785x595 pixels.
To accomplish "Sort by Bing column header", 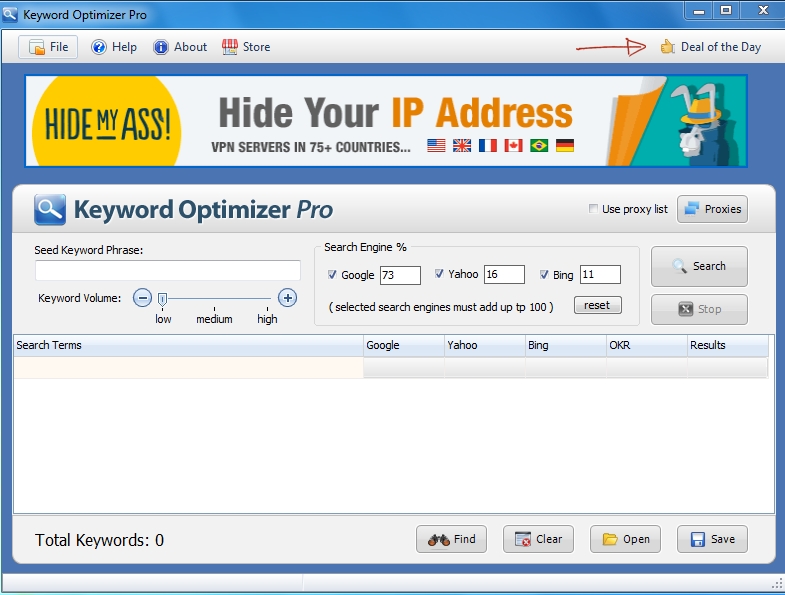I will click(566, 345).
